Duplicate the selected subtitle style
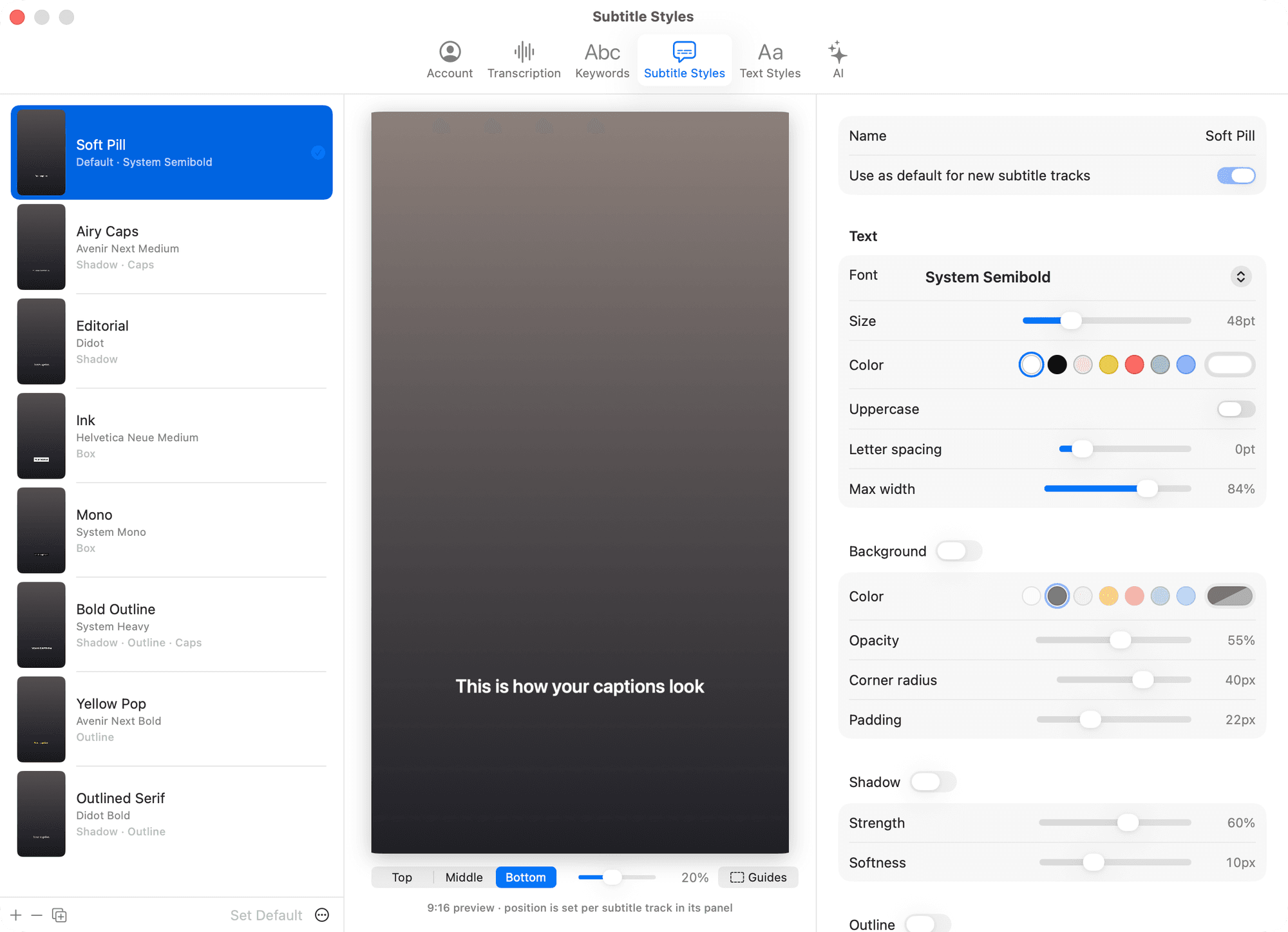1288x932 pixels. click(59, 915)
